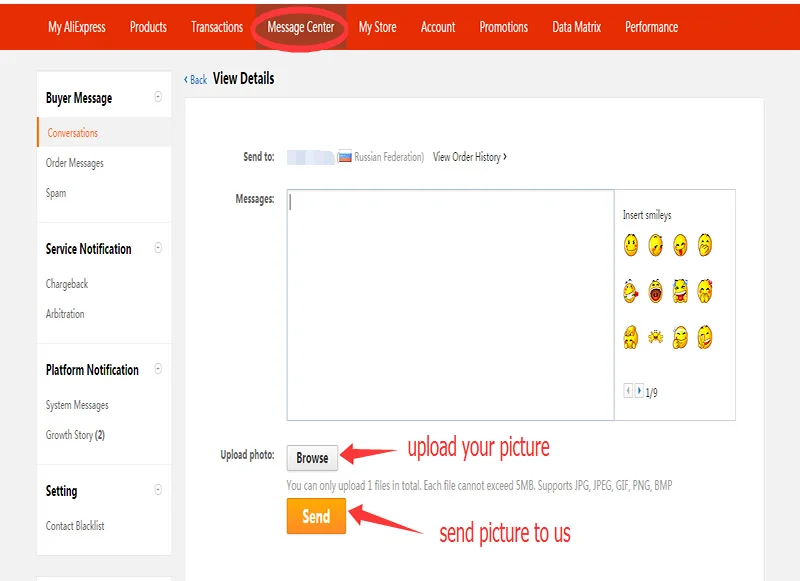Viewport: 800px width, 581px height.
Task: Collapse the Service Notification section
Action: (158, 247)
